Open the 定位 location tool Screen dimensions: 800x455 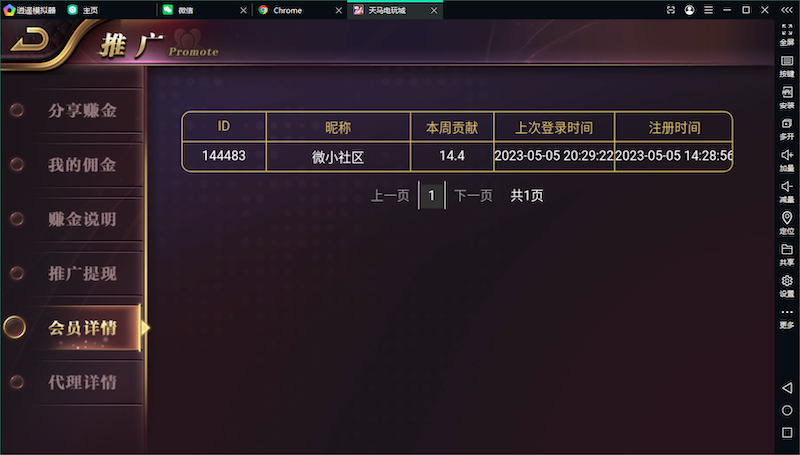pyautogui.click(x=787, y=222)
